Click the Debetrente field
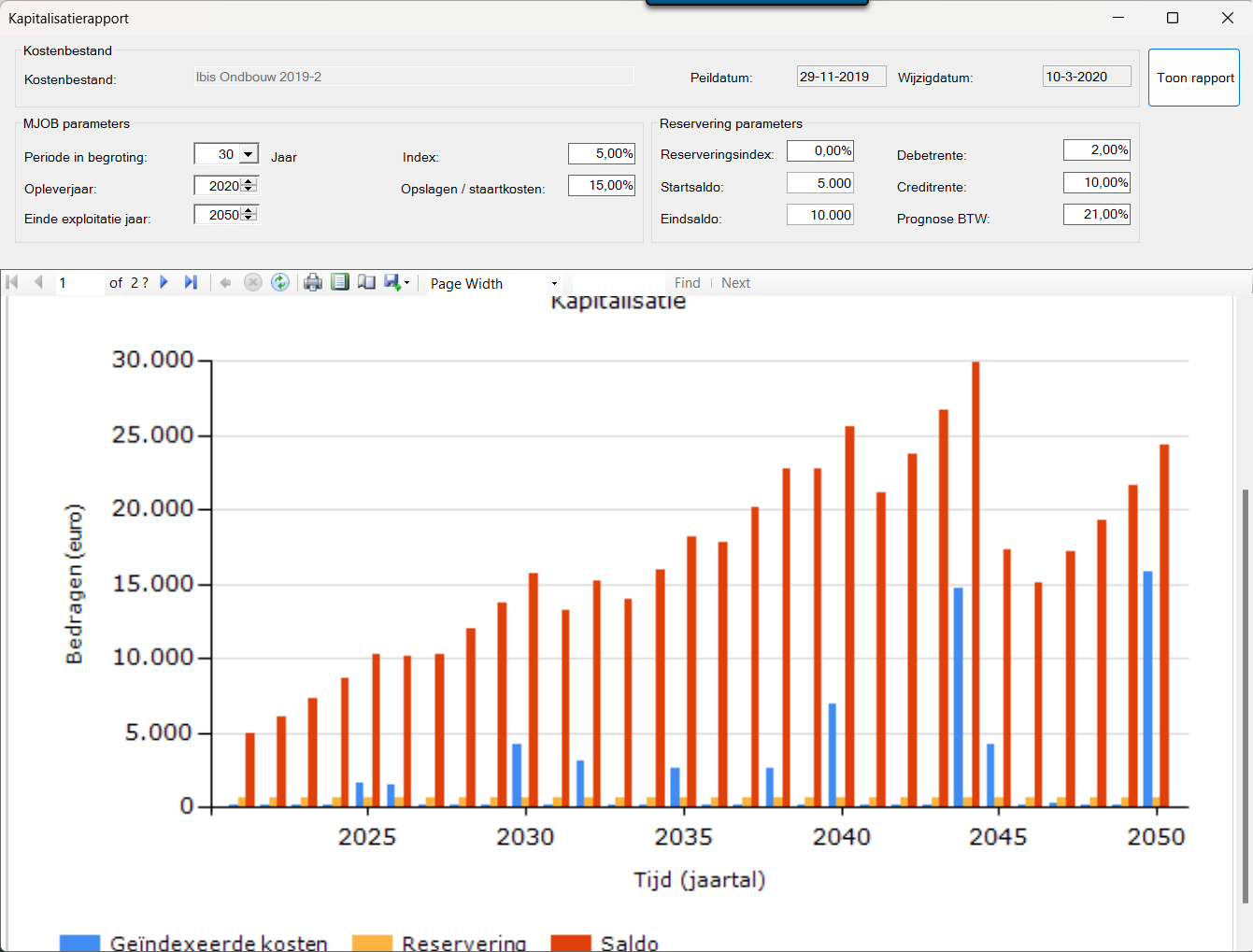This screenshot has width=1253, height=952. pyautogui.click(x=1097, y=149)
